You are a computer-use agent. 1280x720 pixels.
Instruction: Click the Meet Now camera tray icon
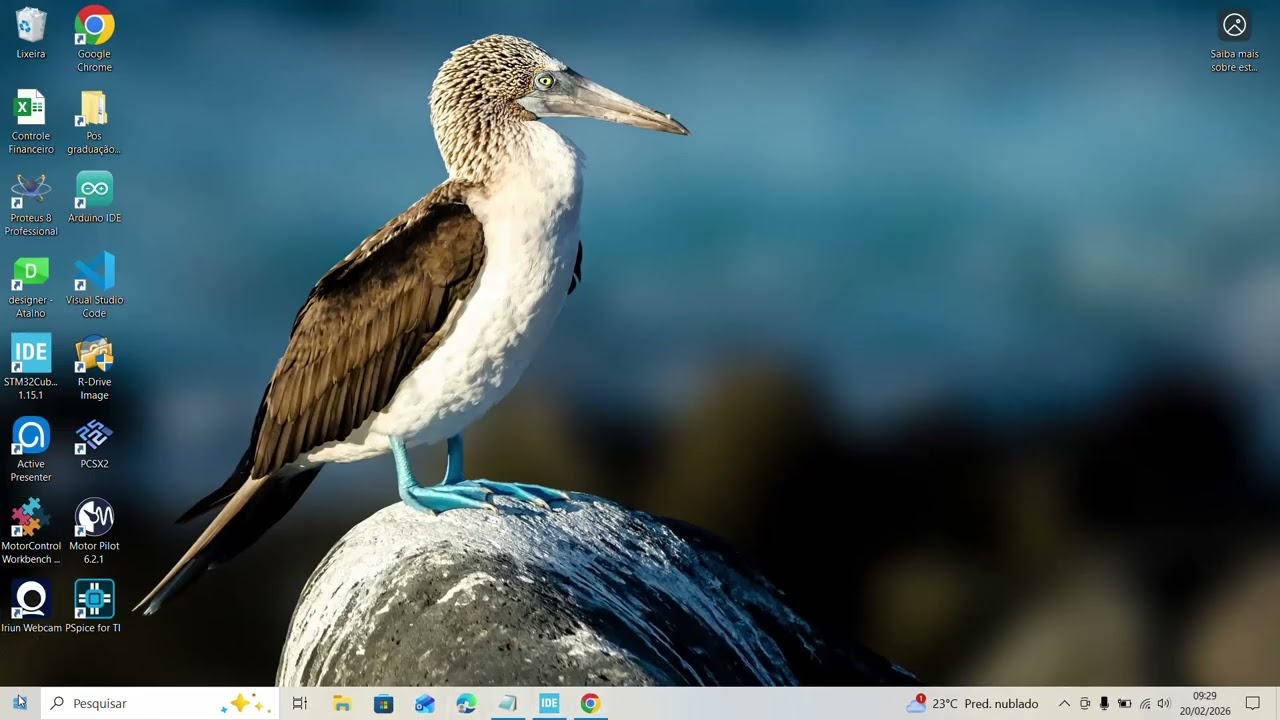pyautogui.click(x=1085, y=703)
